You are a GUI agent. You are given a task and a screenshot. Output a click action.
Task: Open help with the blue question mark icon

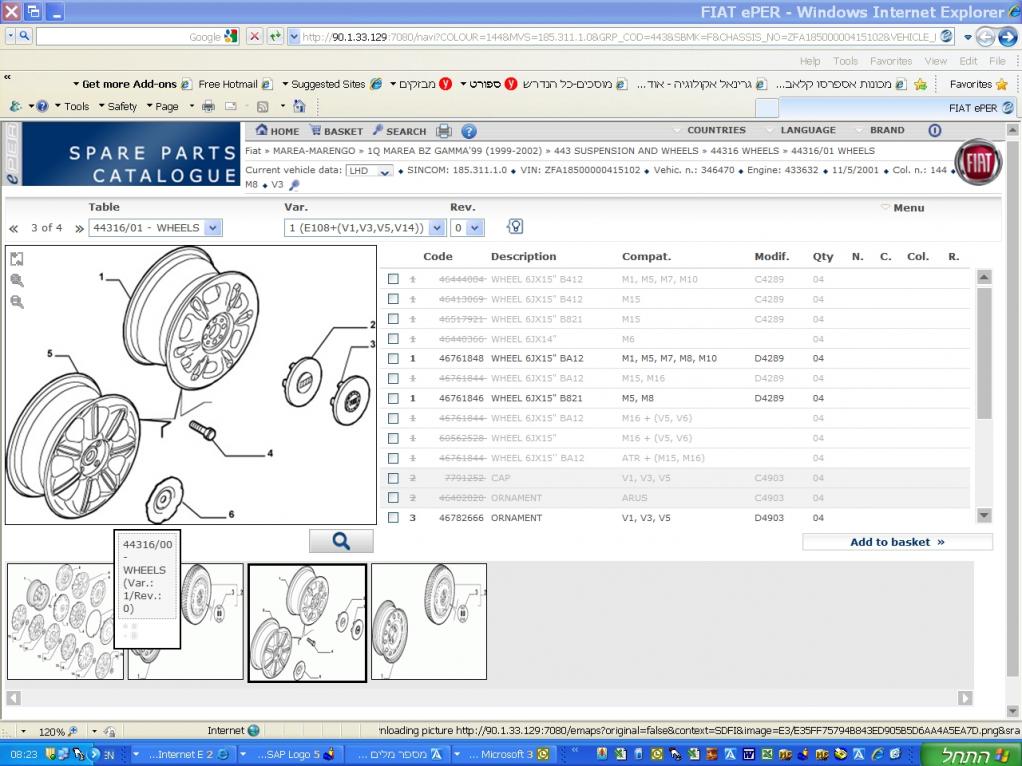[469, 131]
